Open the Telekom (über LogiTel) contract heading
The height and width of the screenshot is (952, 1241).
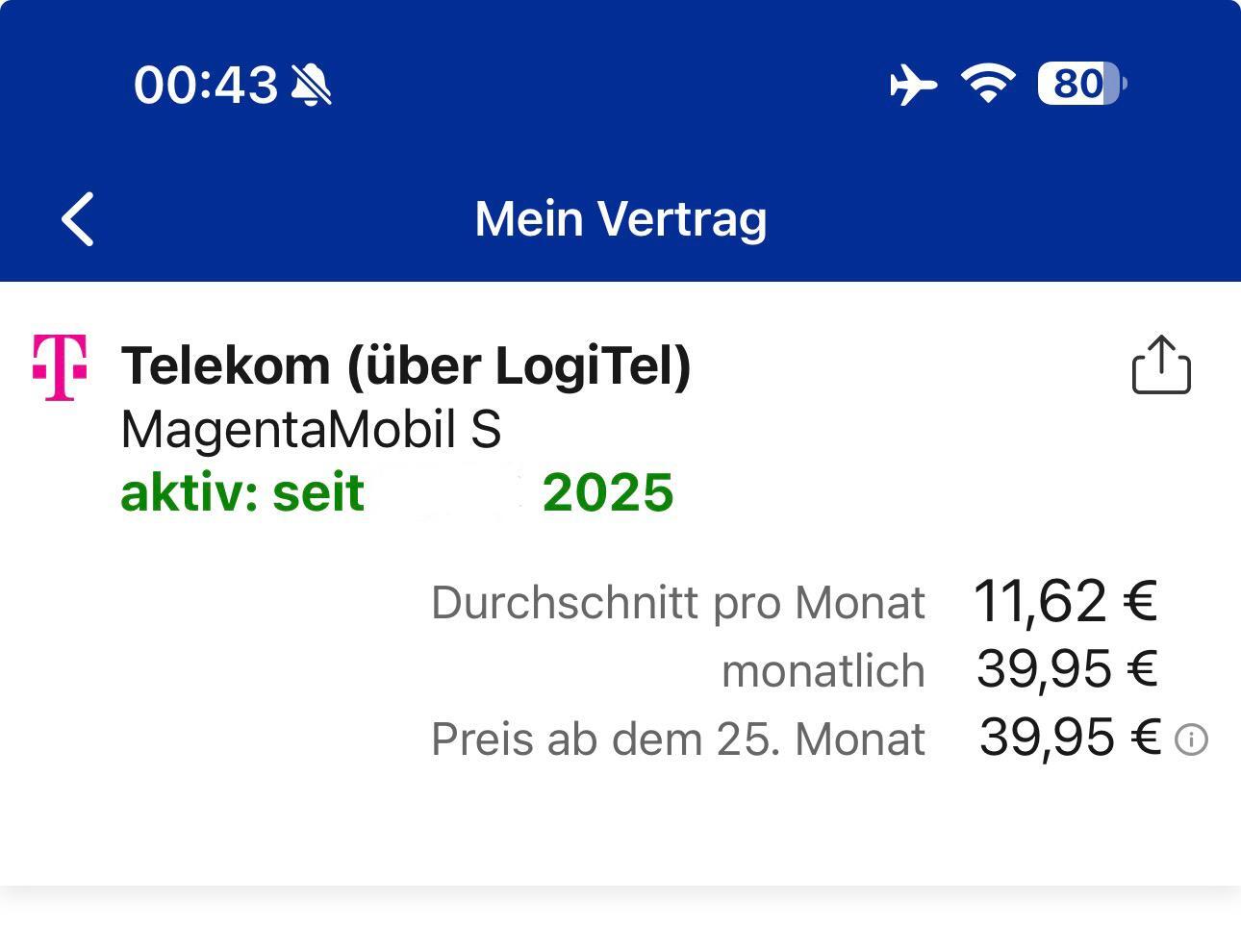406,365
